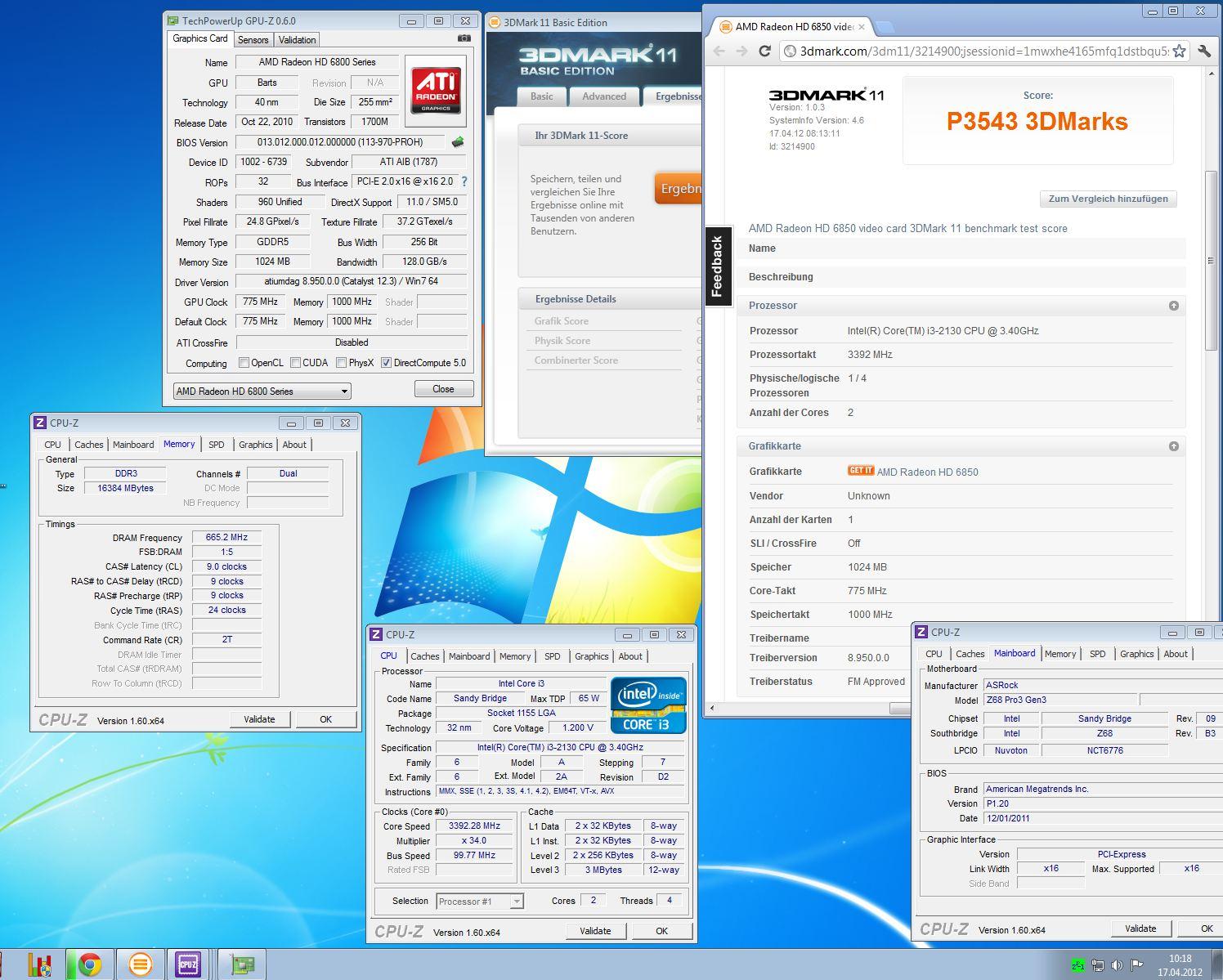Click the Grafik Score row in 3DMark
1223x980 pixels.
coord(604,321)
